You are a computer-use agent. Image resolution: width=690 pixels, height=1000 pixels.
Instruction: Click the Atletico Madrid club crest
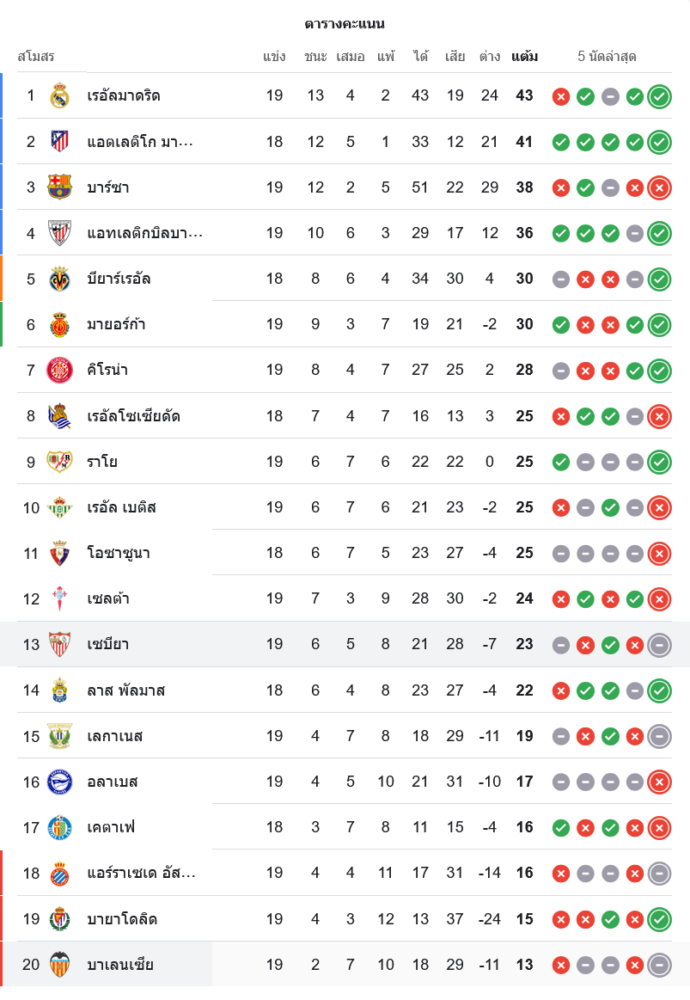coord(60,142)
